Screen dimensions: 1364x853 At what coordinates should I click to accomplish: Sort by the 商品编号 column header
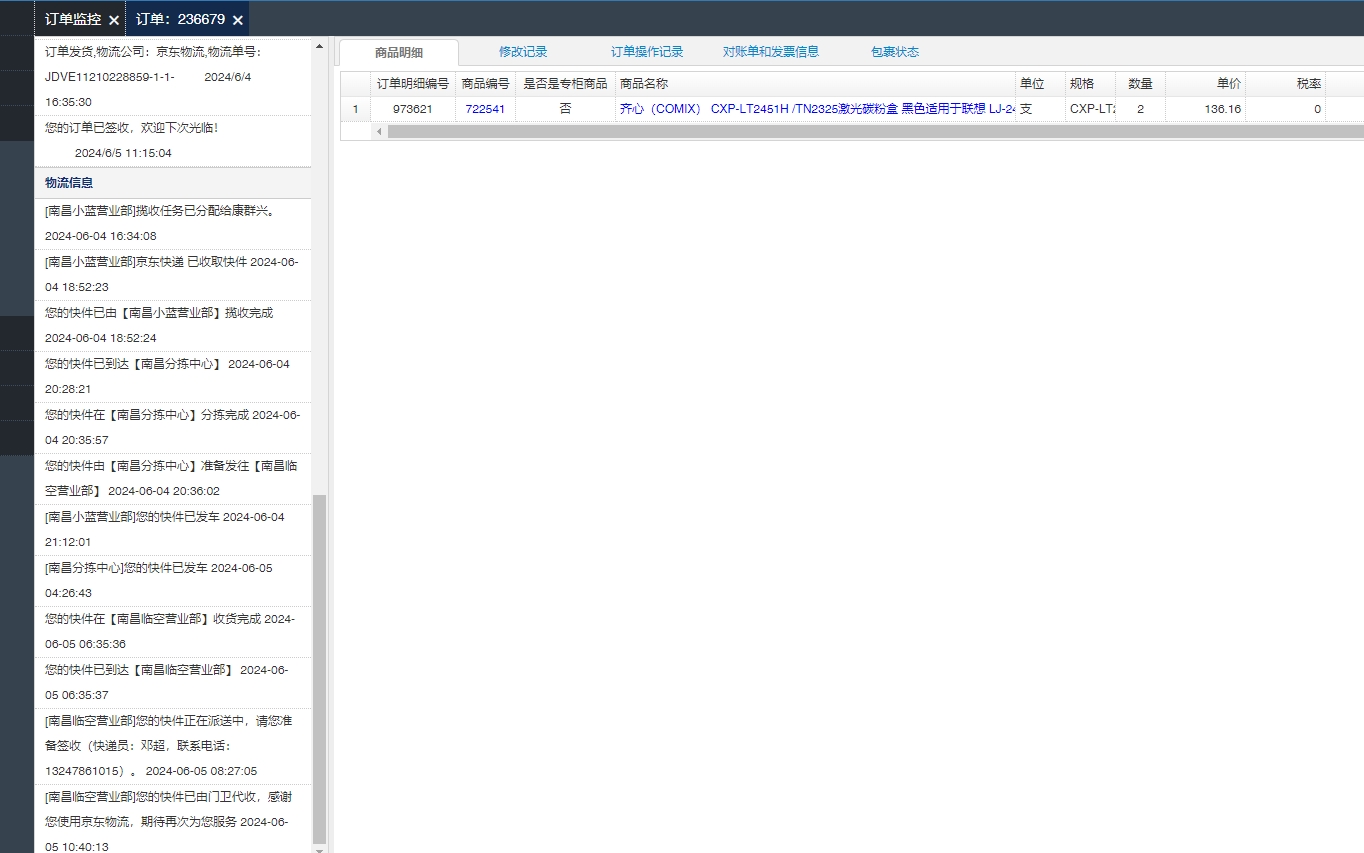coord(485,84)
